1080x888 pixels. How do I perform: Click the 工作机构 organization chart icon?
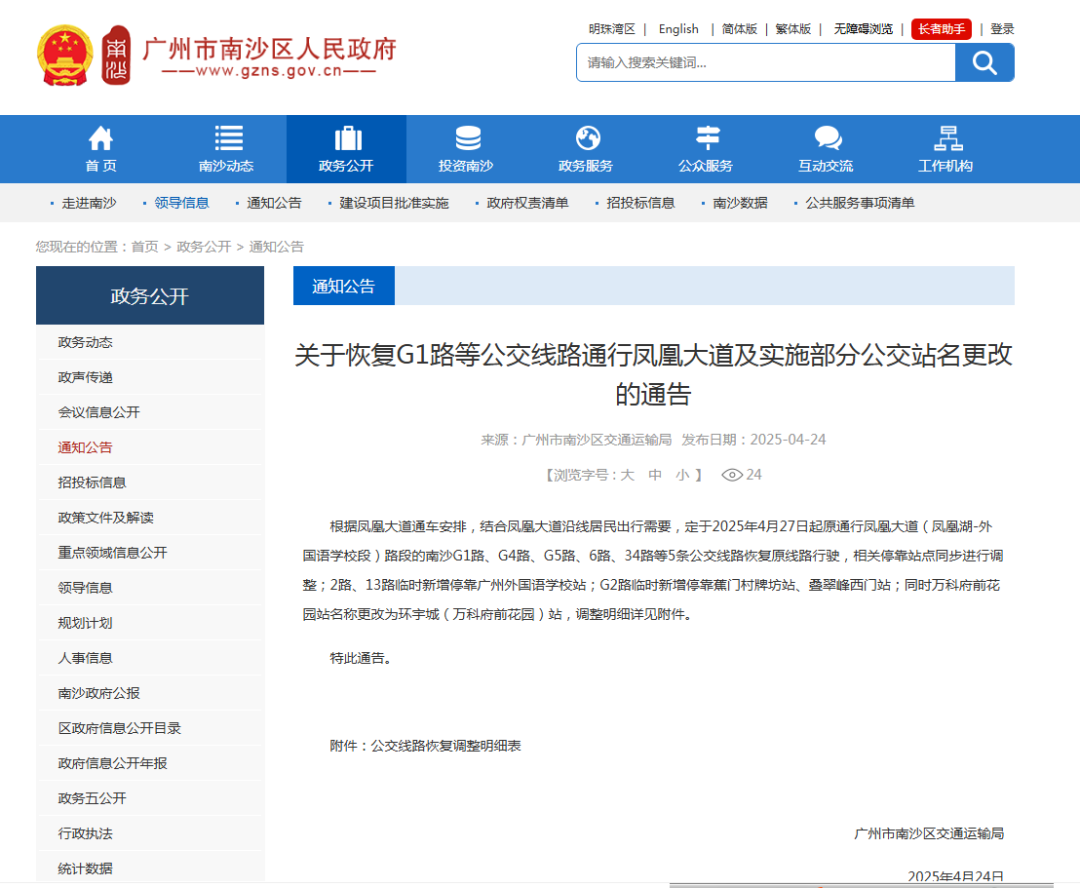coord(946,138)
